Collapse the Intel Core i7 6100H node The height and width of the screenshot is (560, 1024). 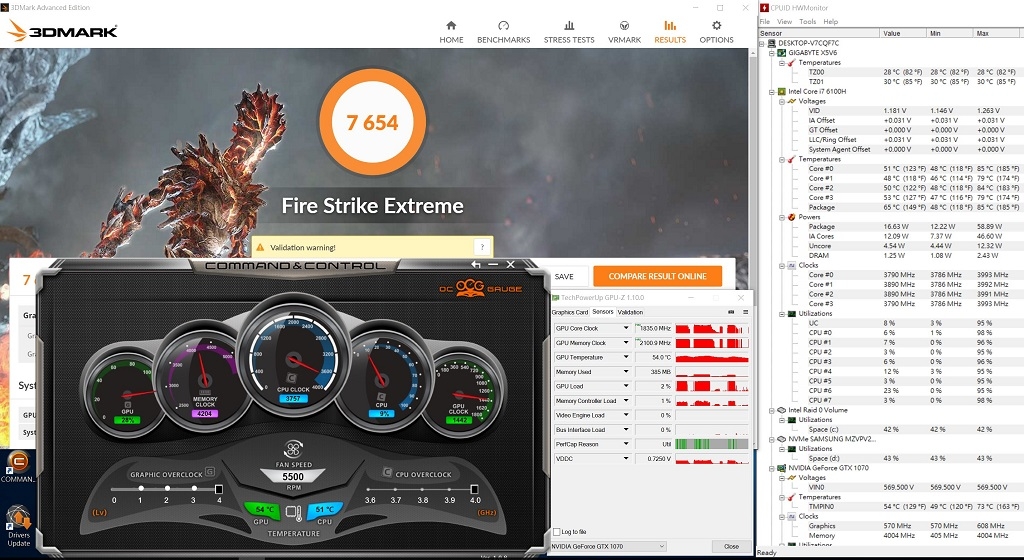click(x=772, y=91)
